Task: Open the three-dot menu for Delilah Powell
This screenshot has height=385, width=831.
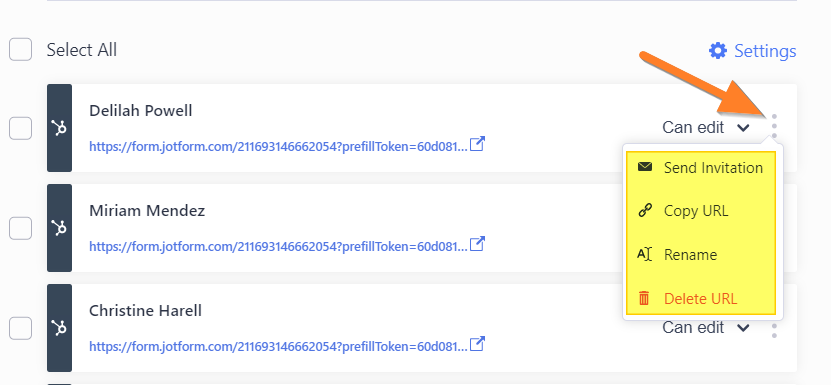Action: (x=774, y=126)
